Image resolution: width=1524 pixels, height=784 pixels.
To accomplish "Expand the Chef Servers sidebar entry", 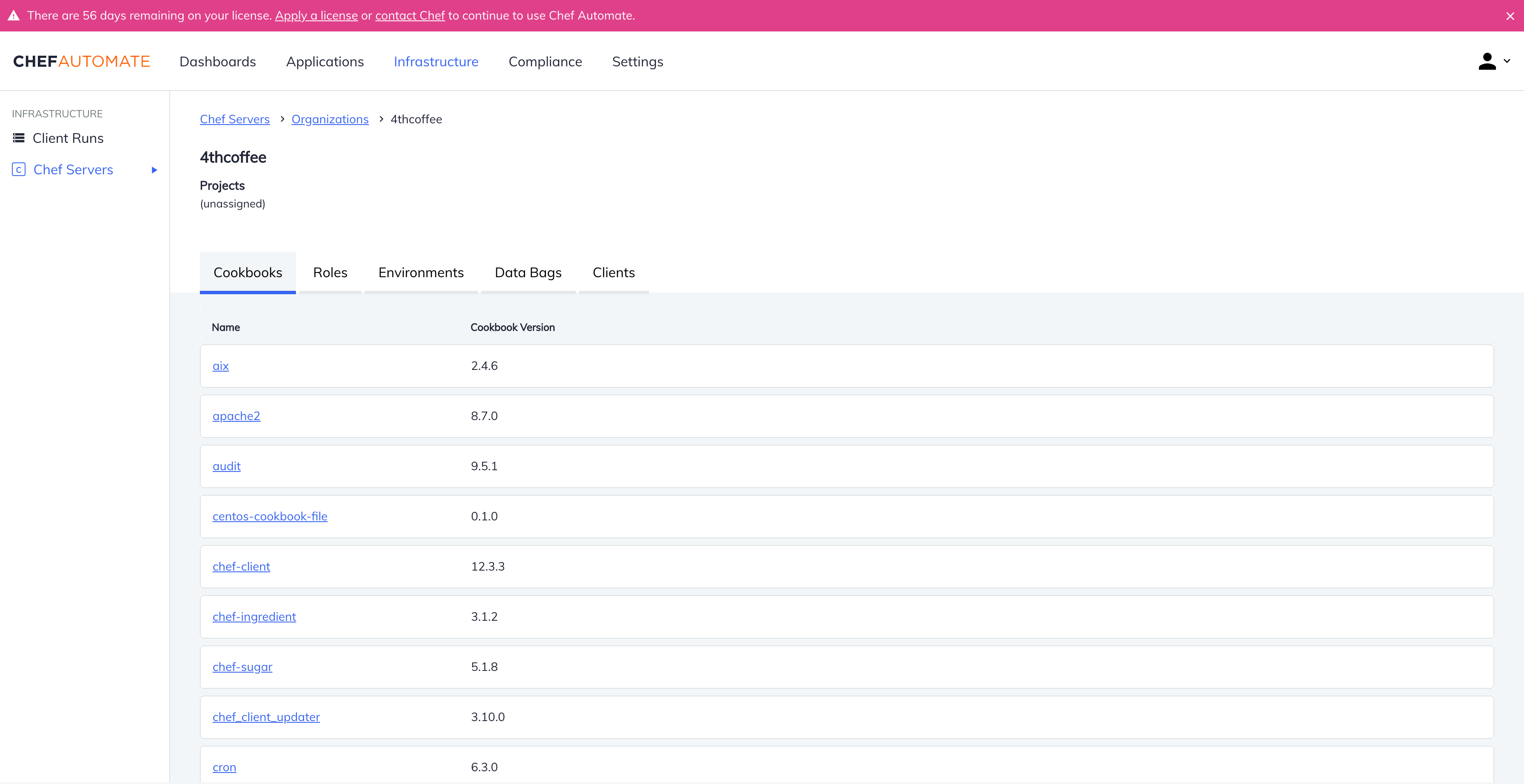I will (x=154, y=170).
